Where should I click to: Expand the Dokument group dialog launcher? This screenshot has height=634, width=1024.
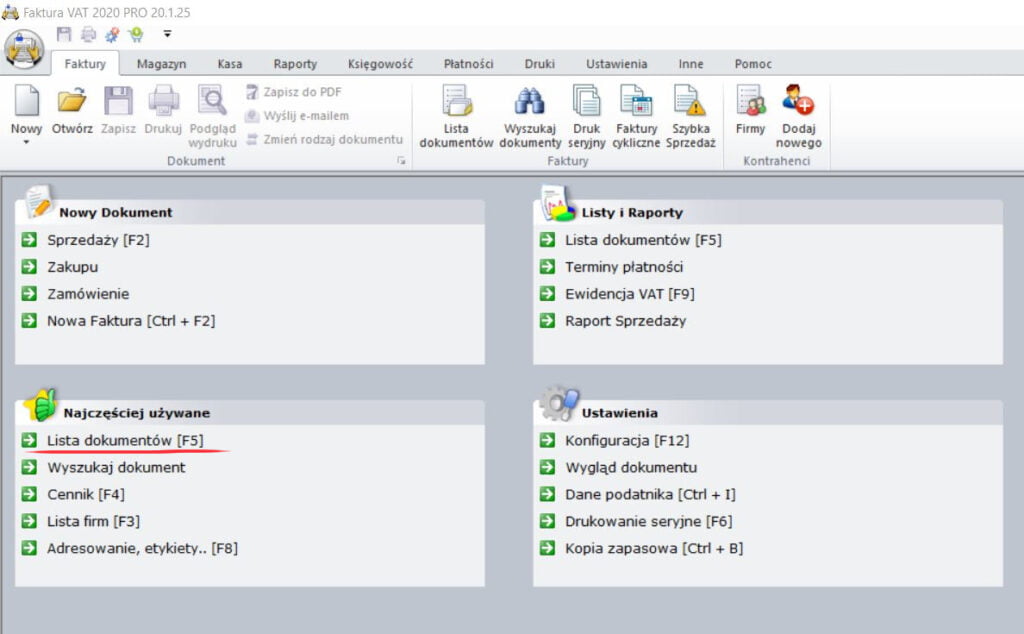(402, 161)
